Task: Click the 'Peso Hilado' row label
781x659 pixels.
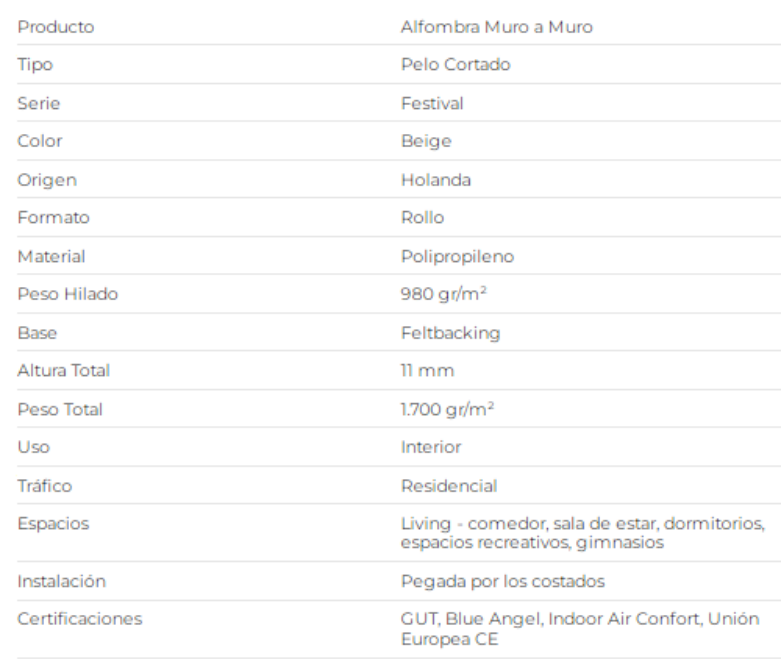Action: tap(68, 294)
